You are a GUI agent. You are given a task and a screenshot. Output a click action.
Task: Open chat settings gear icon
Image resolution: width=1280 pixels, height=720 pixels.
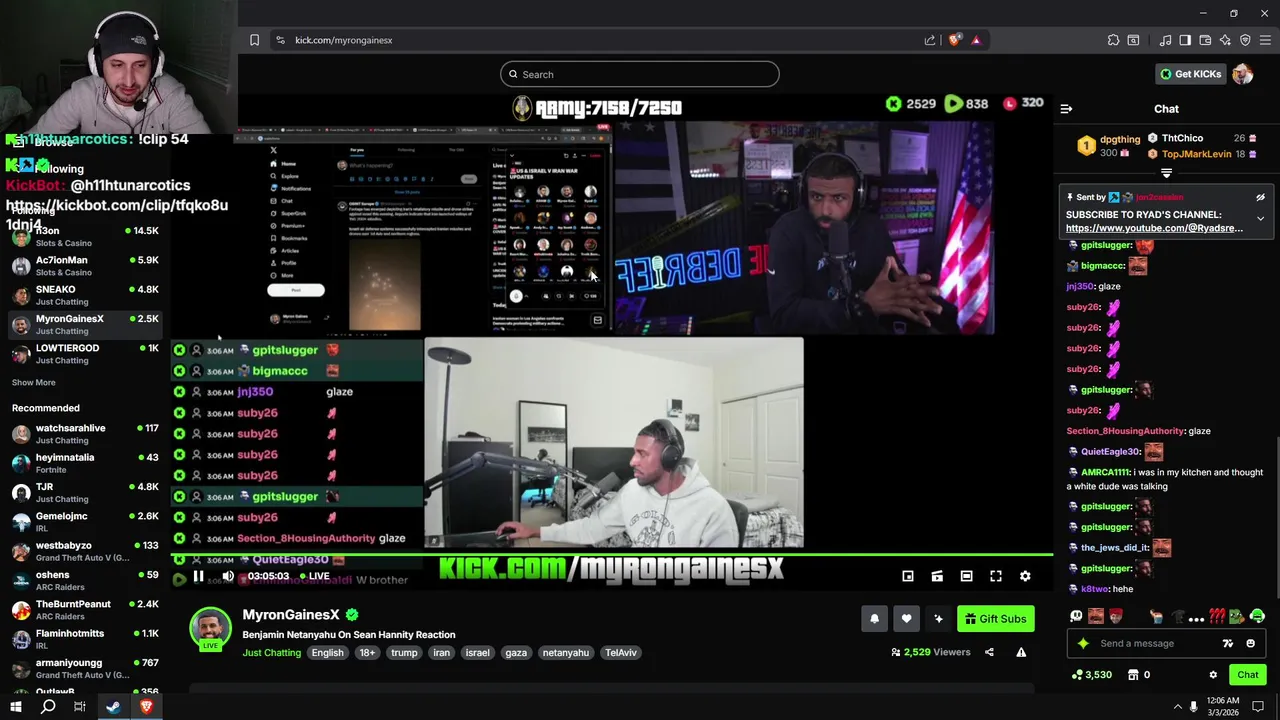pyautogui.click(x=1213, y=675)
